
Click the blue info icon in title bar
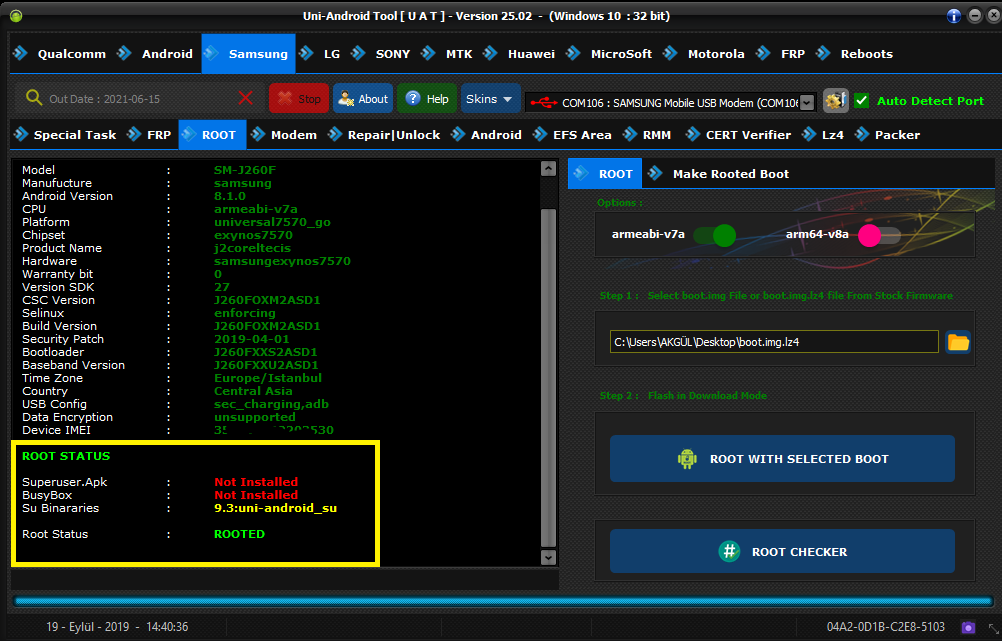coord(953,16)
